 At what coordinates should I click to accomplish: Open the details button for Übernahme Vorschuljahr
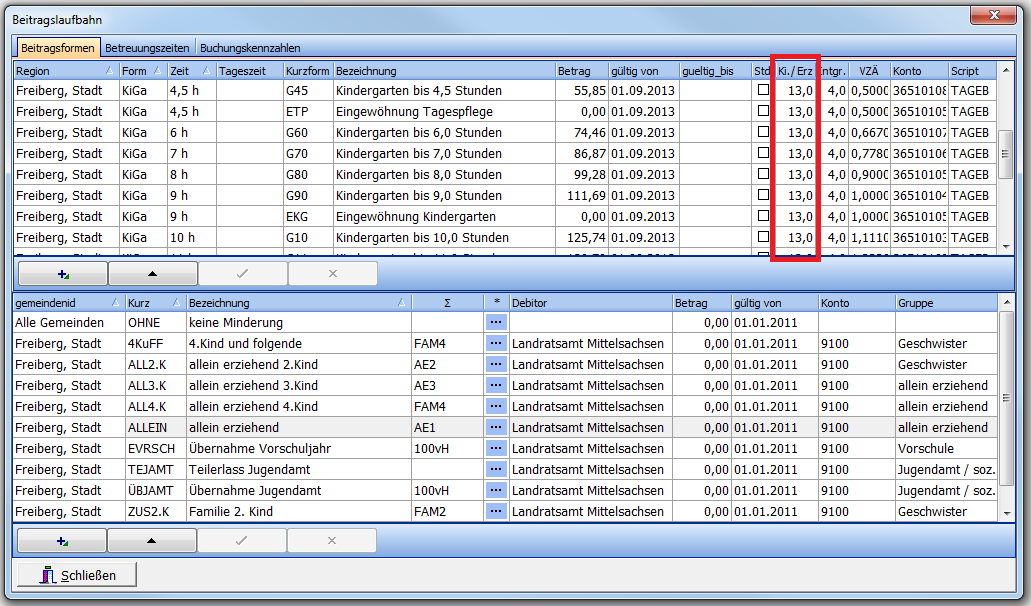coord(496,449)
